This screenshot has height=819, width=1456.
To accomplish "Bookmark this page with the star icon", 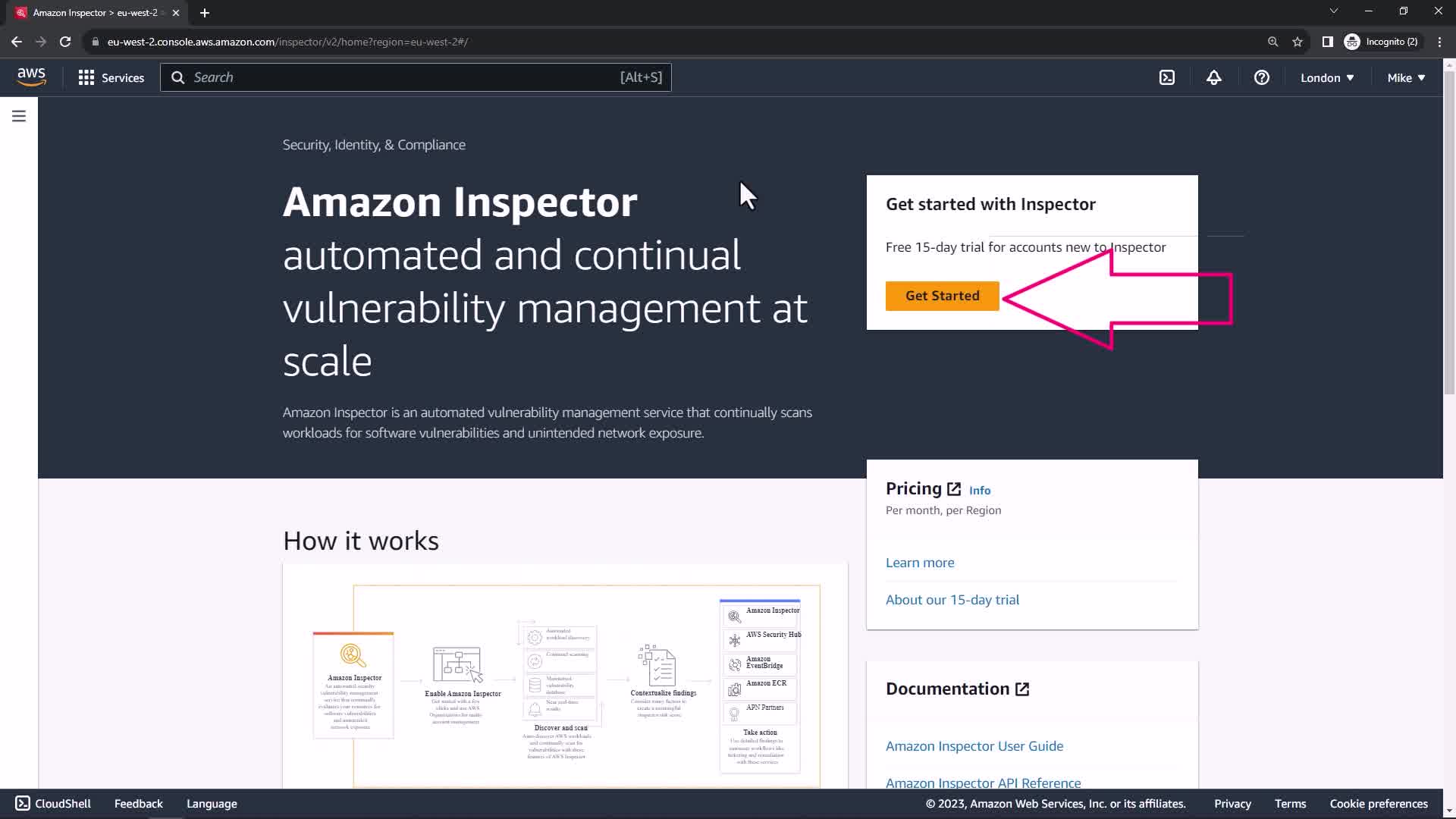I will 1298,42.
